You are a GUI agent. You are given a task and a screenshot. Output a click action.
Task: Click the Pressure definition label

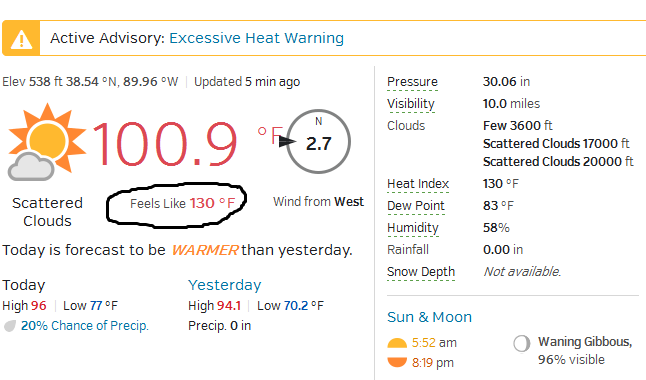pos(412,82)
